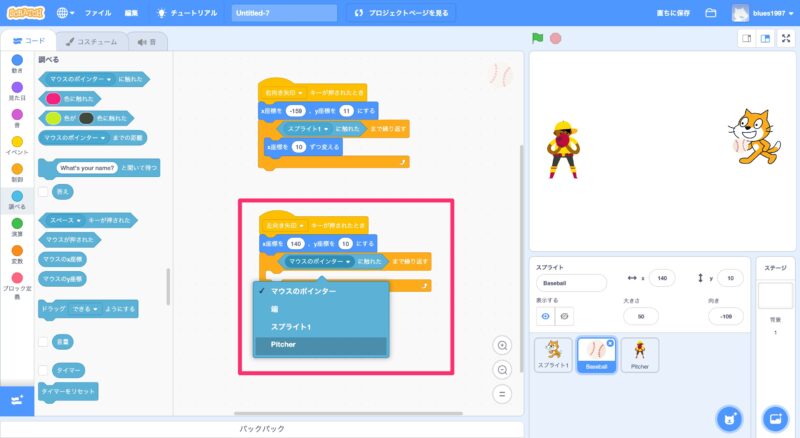Screen dimensions: 800x438
Task: Check the タイマー checkbox
Action: click(x=43, y=367)
